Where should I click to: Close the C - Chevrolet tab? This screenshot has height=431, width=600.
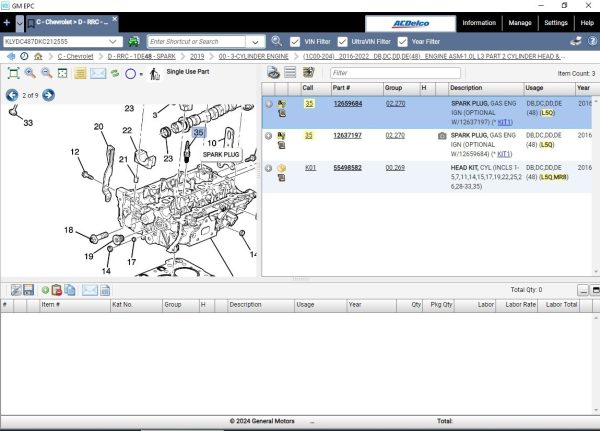click(114, 19)
